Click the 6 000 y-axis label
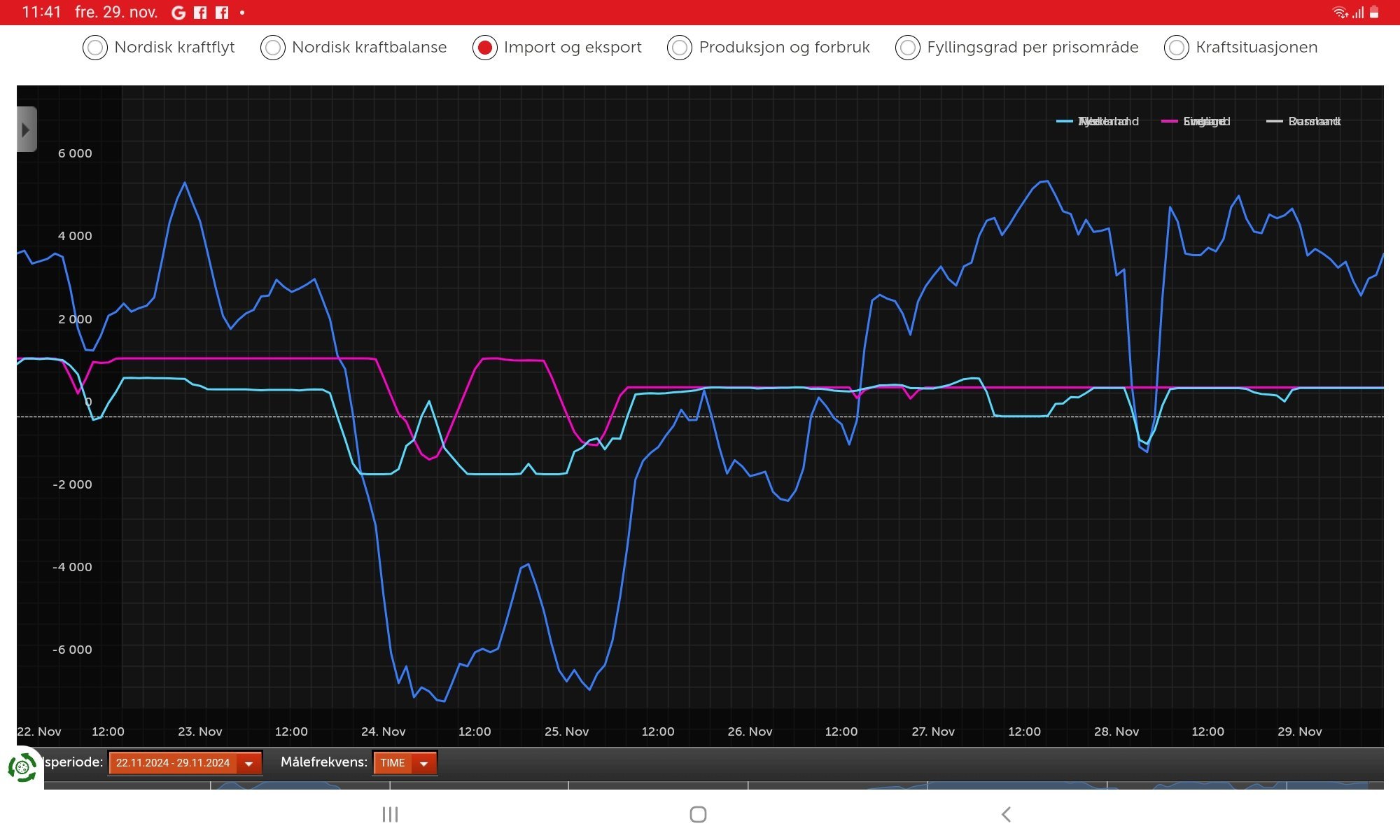The image size is (1400, 840). point(75,153)
